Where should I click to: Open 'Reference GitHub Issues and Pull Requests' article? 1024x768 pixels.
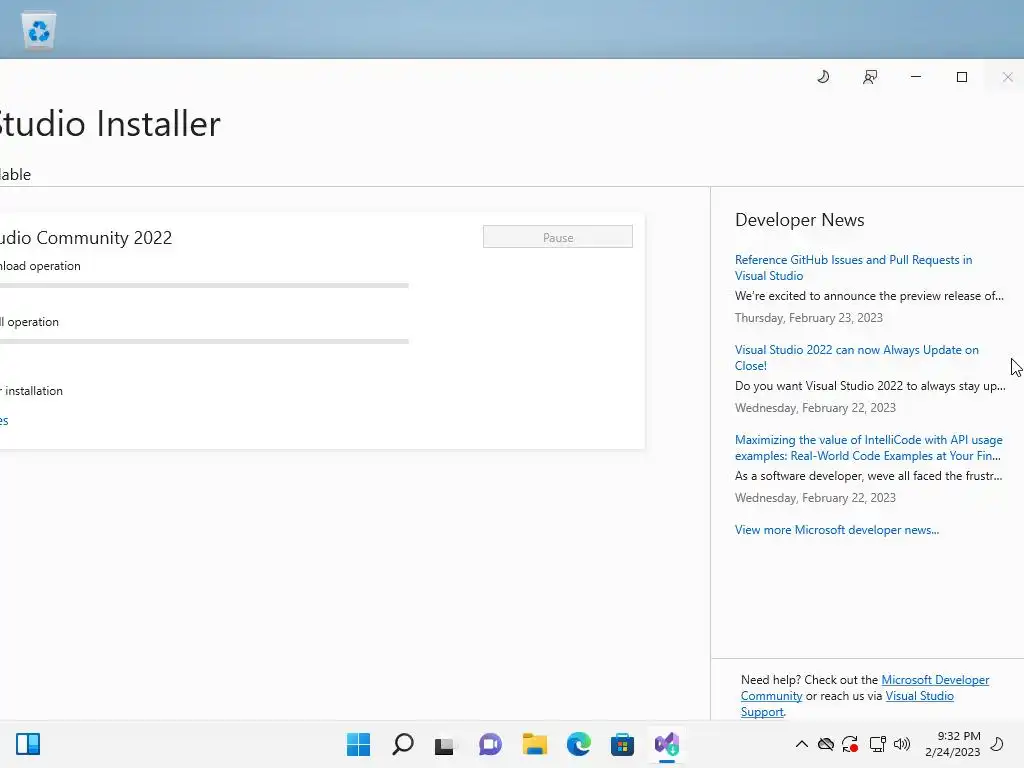pos(853,268)
